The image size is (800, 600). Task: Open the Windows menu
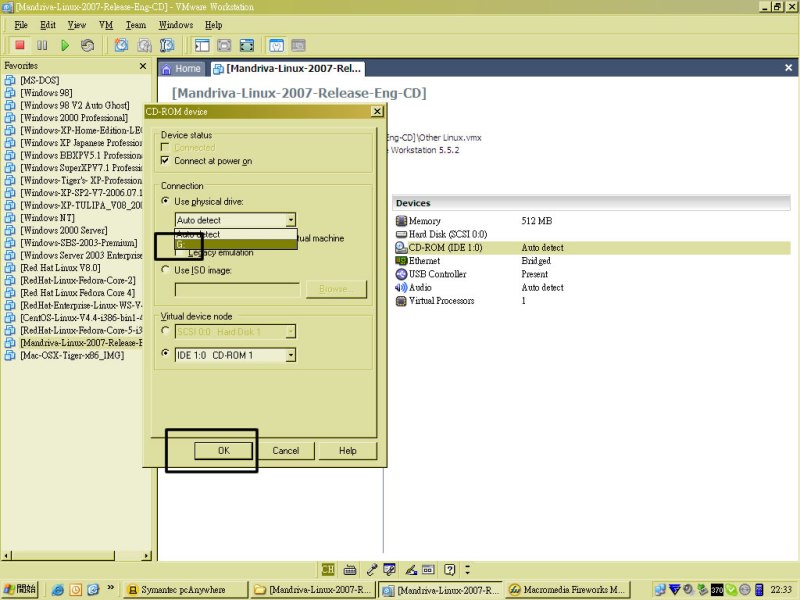176,25
